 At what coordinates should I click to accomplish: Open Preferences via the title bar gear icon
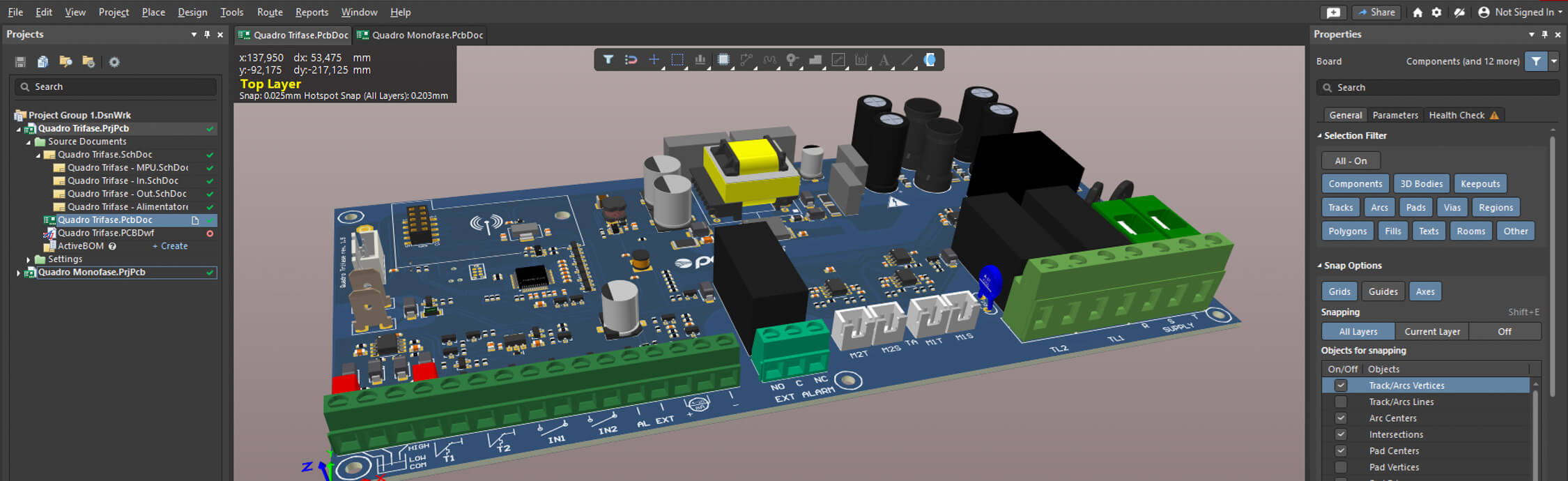tap(1436, 13)
